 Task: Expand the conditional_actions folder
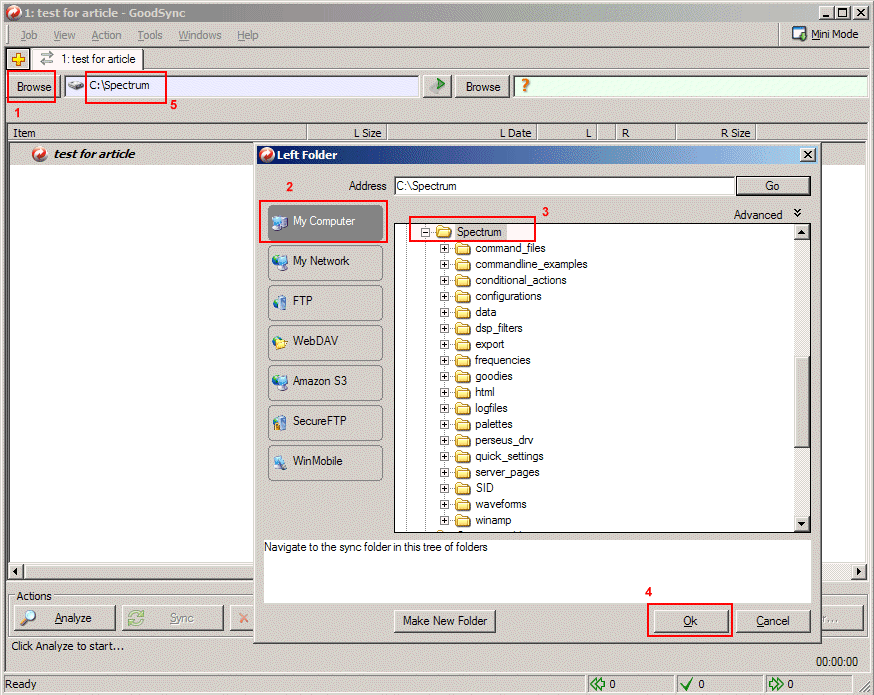(444, 280)
